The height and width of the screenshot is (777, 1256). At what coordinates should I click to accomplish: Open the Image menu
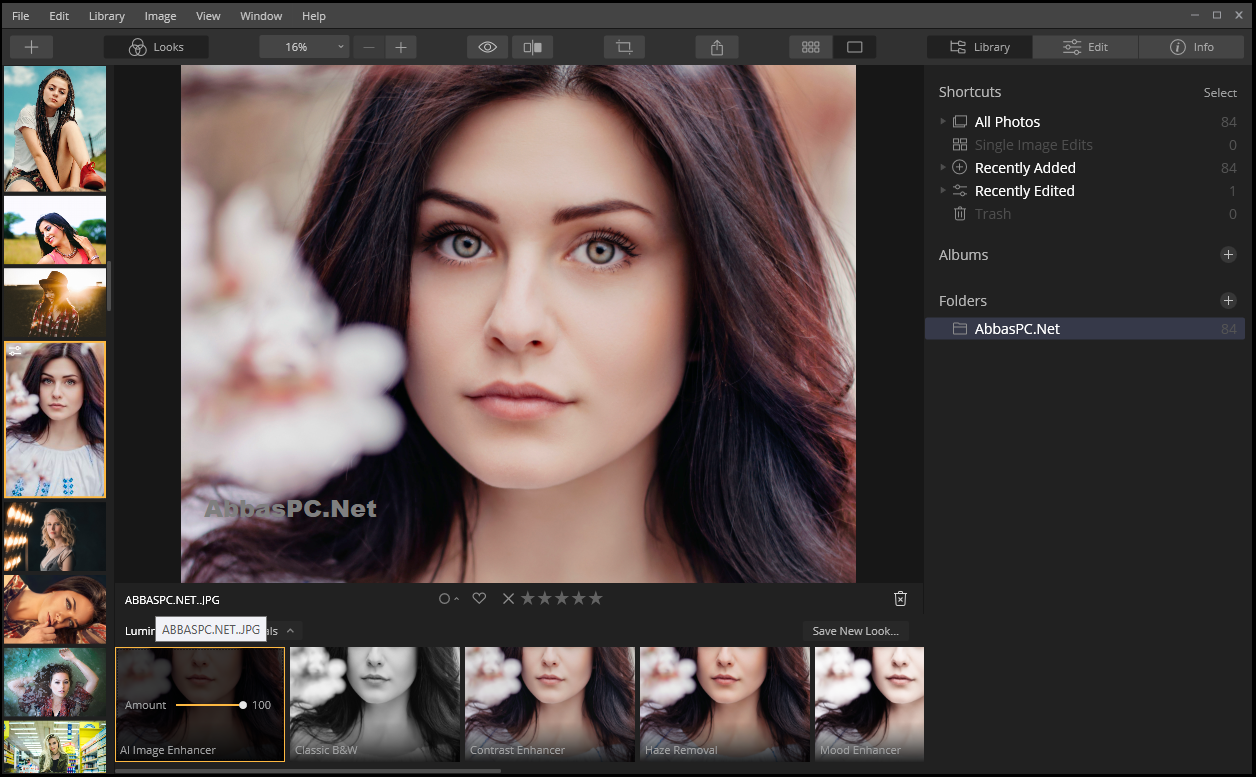[x=160, y=16]
